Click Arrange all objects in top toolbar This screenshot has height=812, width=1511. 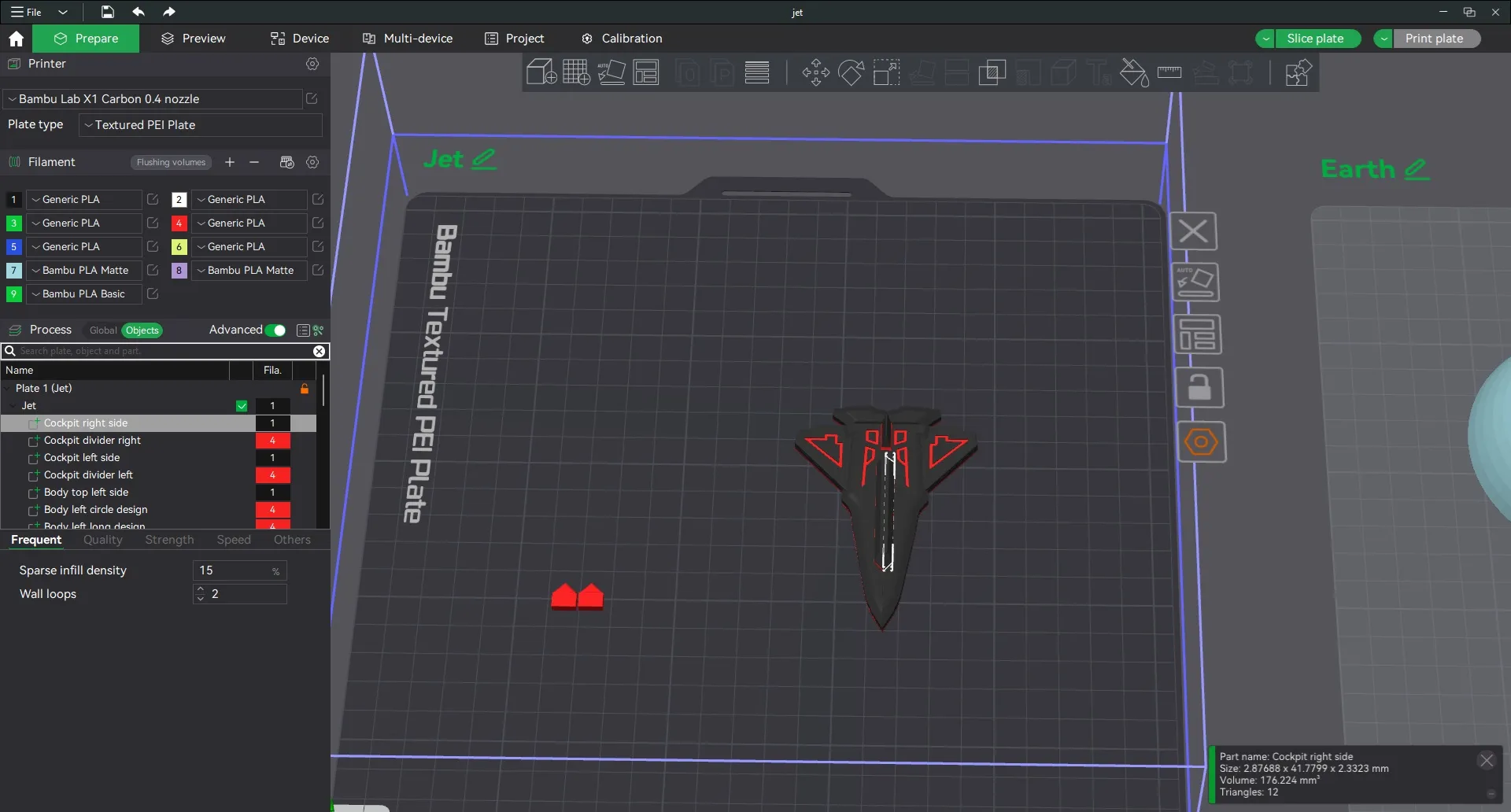646,72
